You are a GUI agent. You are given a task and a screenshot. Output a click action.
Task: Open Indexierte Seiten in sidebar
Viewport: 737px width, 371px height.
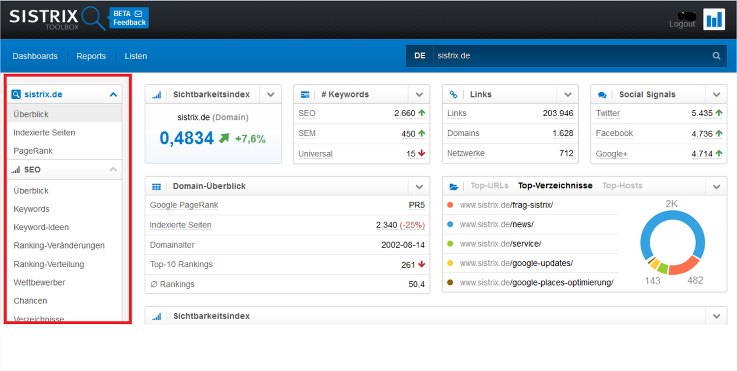44,133
